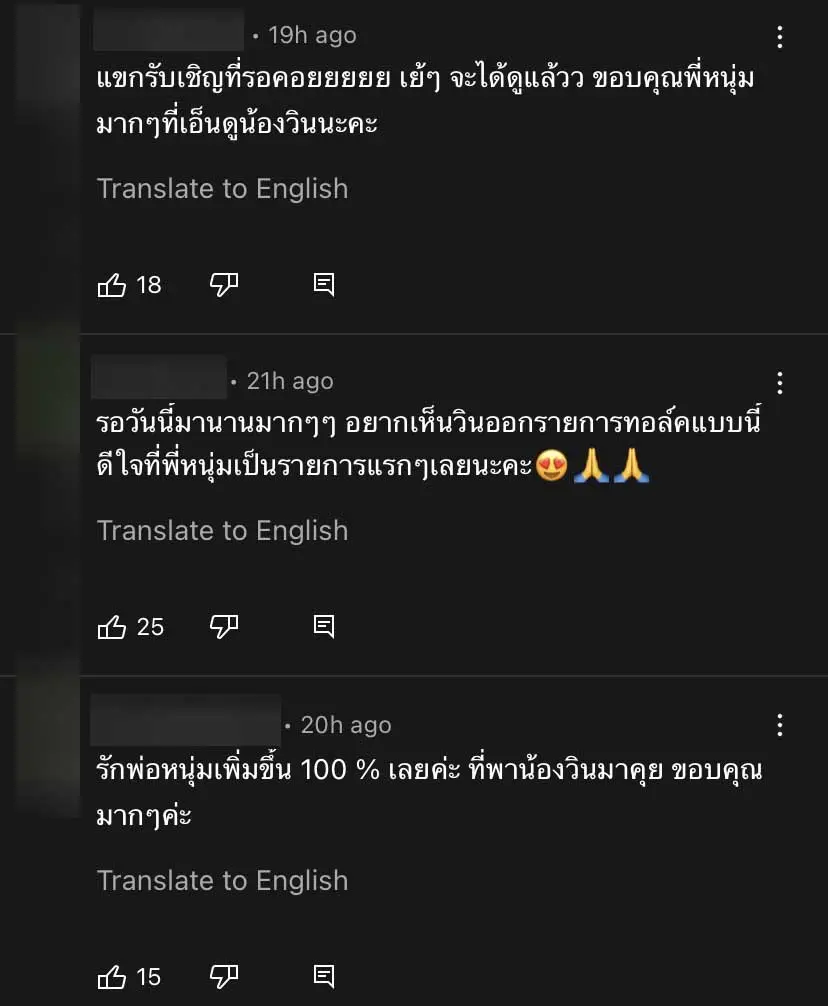
Task: Like the comment with 15 likes
Action: pos(112,976)
